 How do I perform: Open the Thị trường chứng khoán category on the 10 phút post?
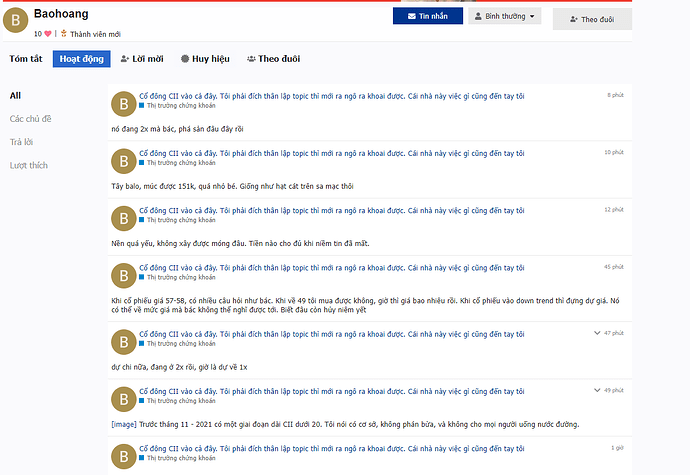coord(181,163)
